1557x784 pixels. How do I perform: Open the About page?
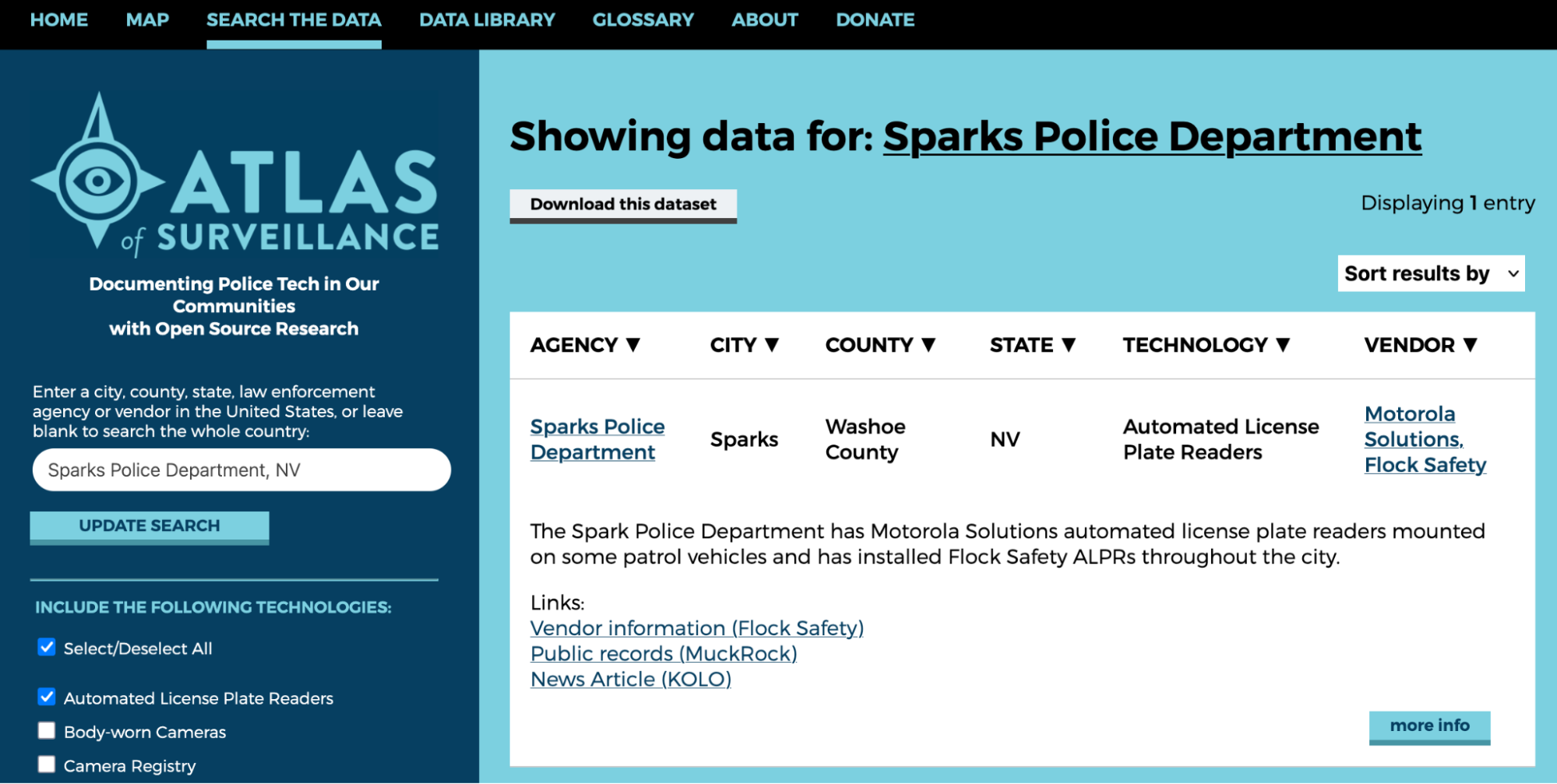point(764,20)
